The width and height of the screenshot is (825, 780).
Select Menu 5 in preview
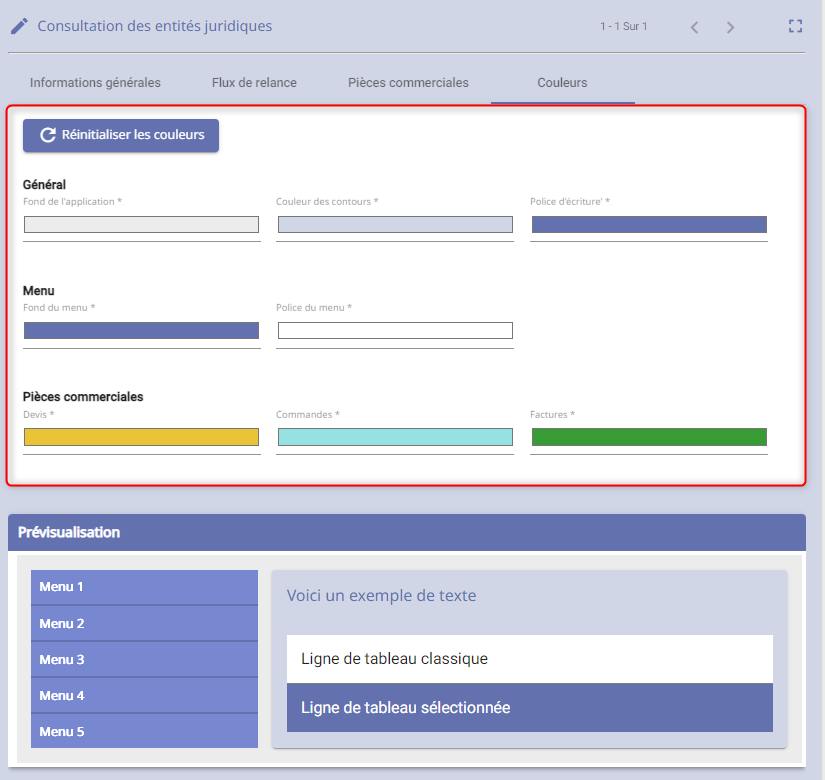point(144,732)
